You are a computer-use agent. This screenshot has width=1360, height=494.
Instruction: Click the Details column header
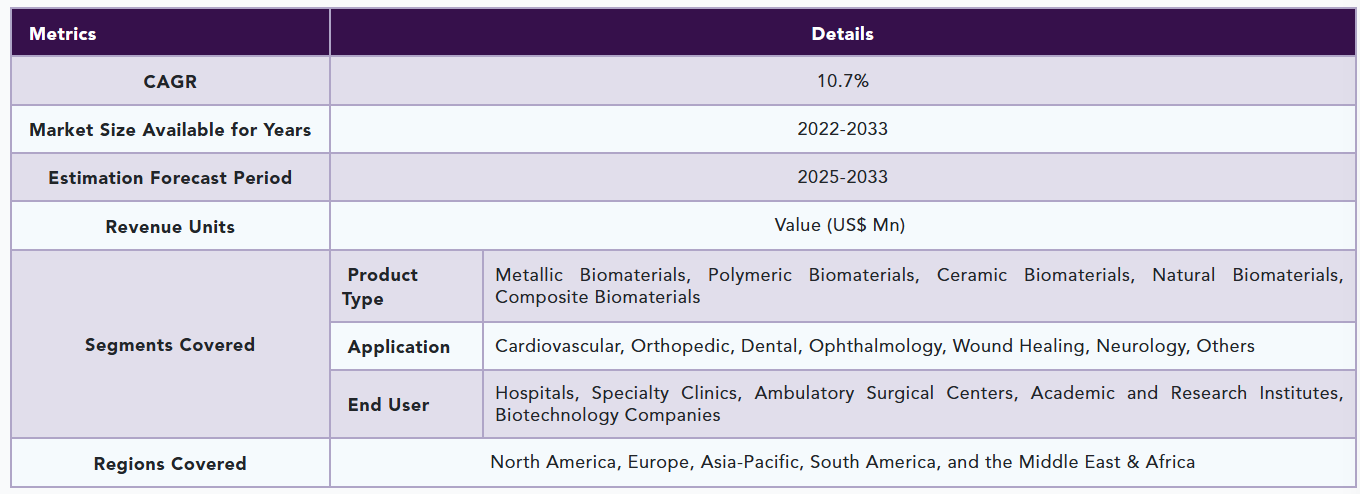point(842,33)
